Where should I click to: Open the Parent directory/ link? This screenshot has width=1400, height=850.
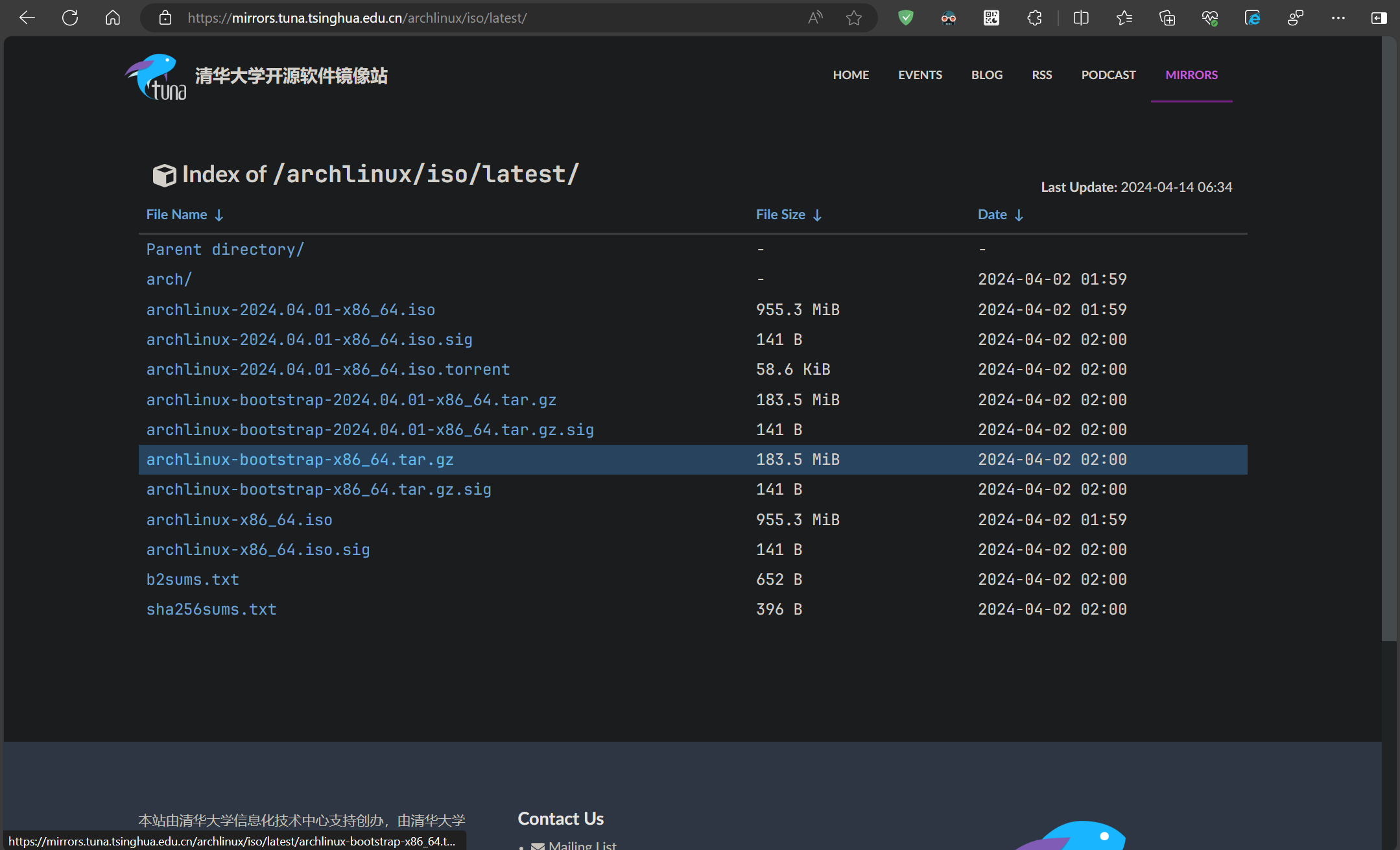[x=225, y=250]
